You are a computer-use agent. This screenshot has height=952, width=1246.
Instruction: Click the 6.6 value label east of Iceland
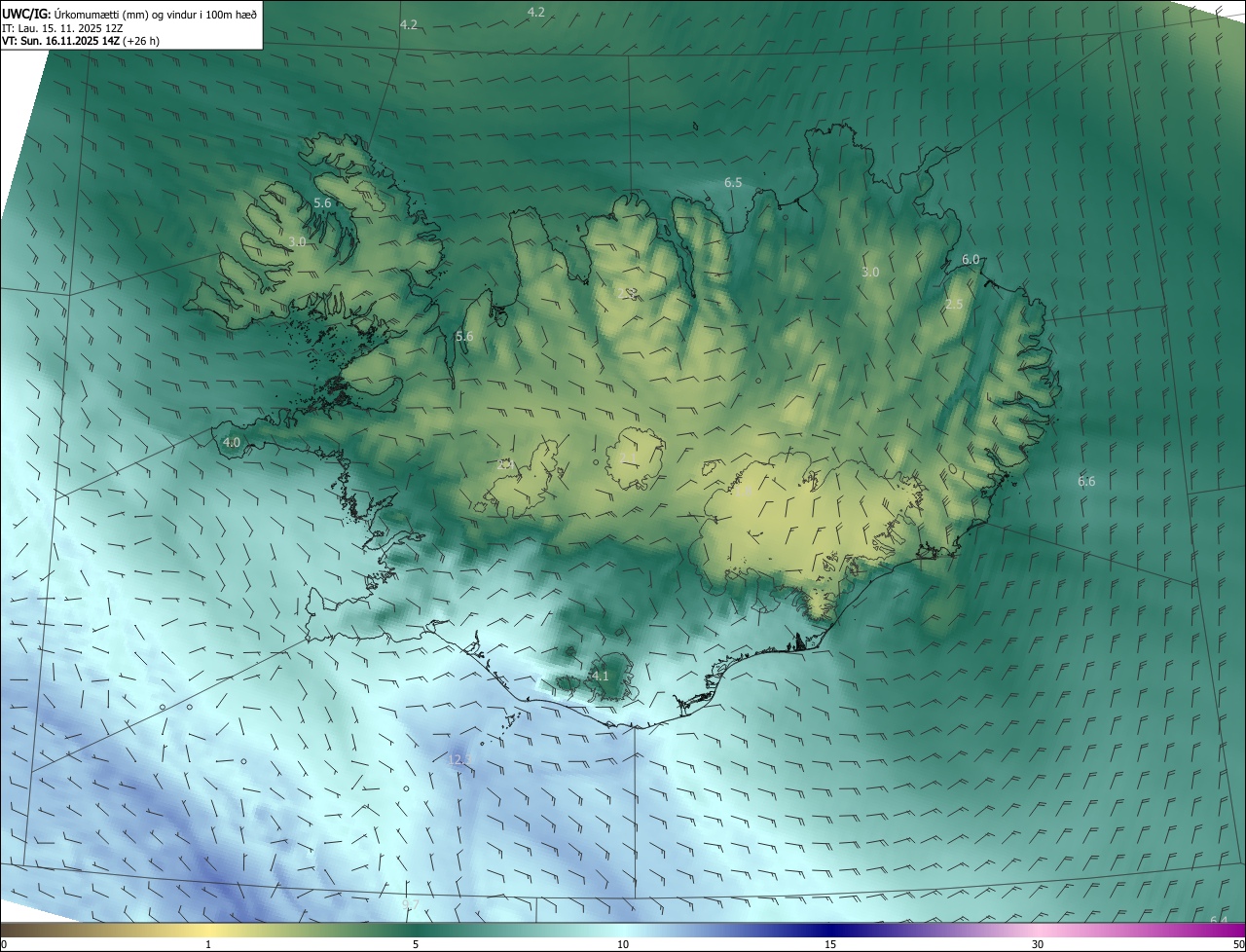coord(1086,482)
